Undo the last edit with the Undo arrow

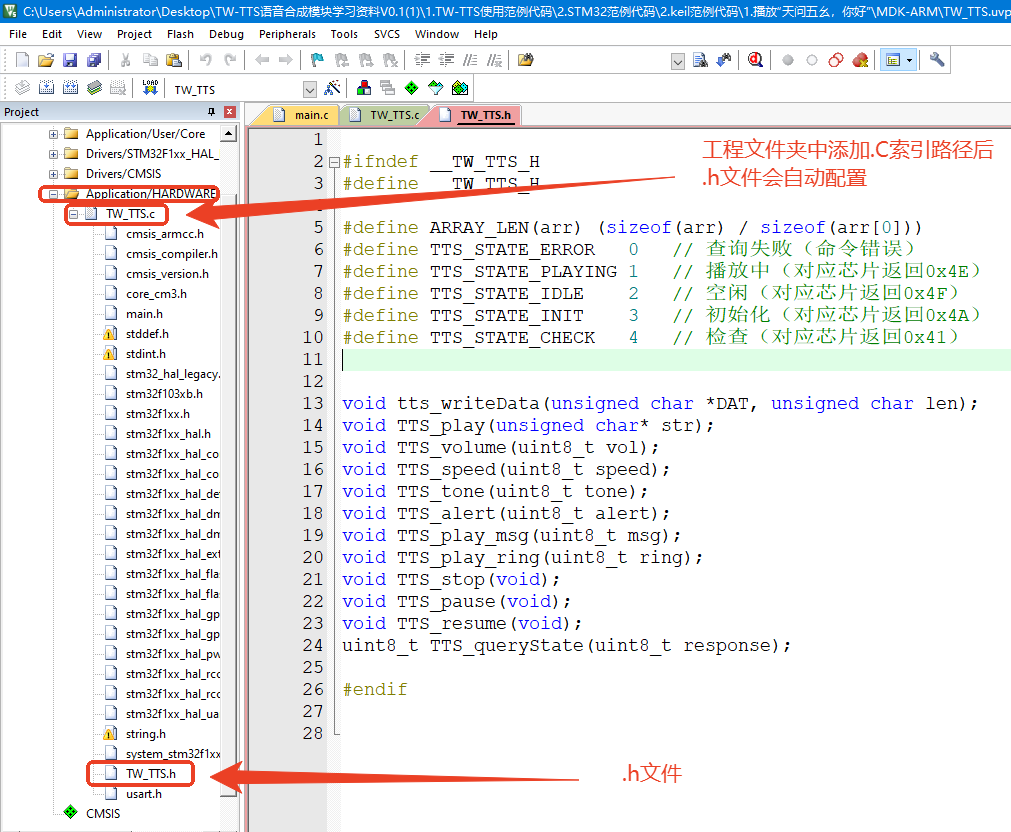click(x=206, y=60)
